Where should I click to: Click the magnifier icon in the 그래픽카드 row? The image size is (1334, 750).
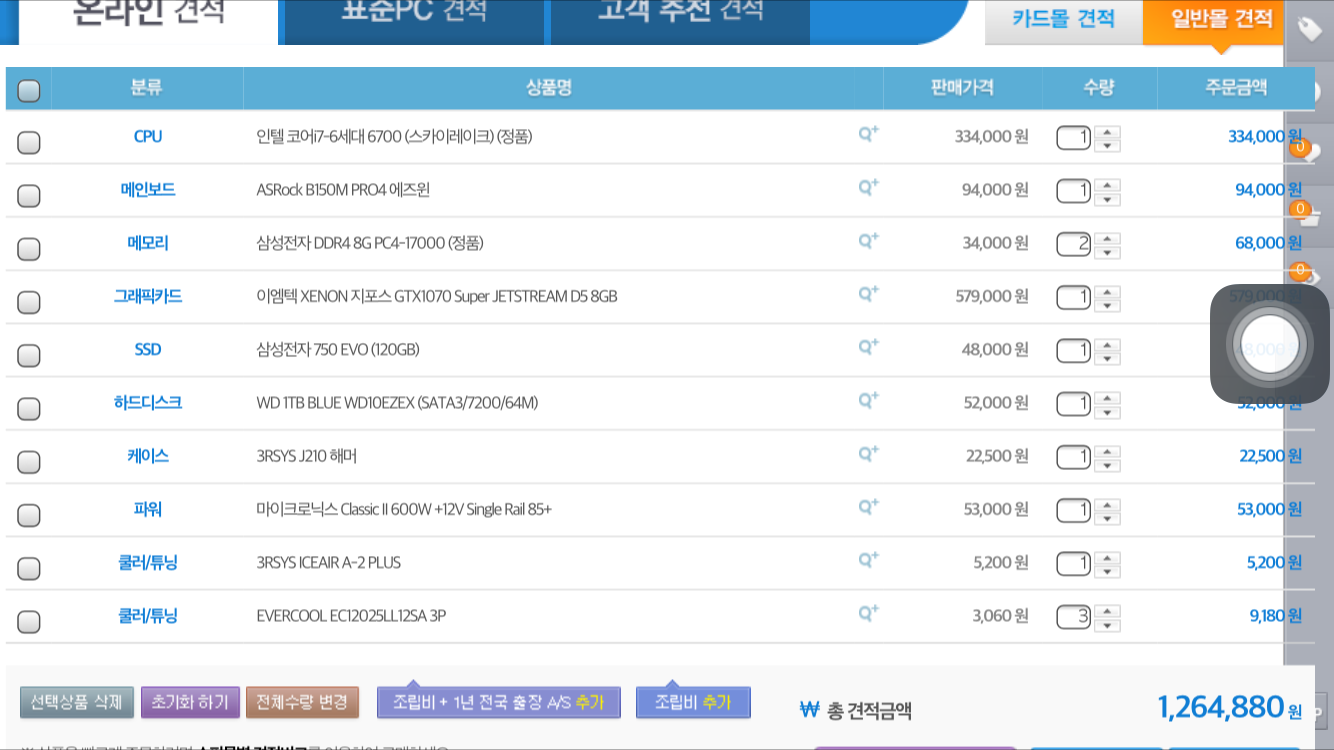pyautogui.click(x=868, y=293)
